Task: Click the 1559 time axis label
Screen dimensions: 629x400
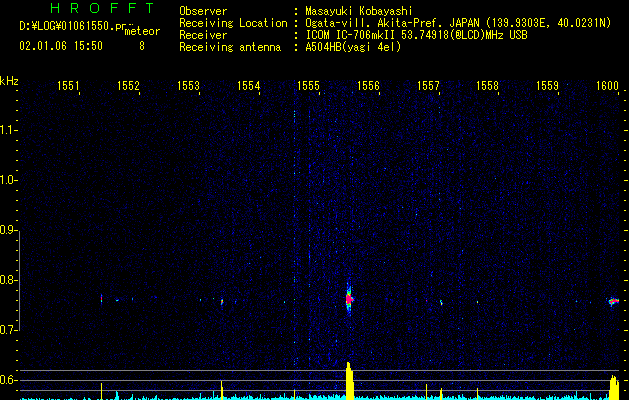Action: click(548, 86)
